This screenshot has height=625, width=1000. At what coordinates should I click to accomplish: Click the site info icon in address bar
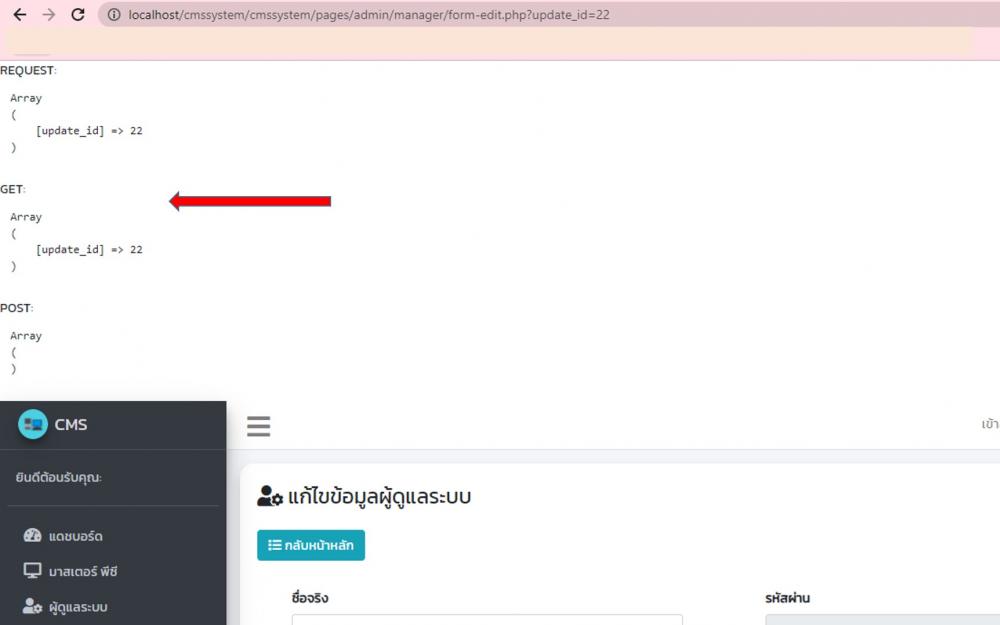click(x=114, y=15)
